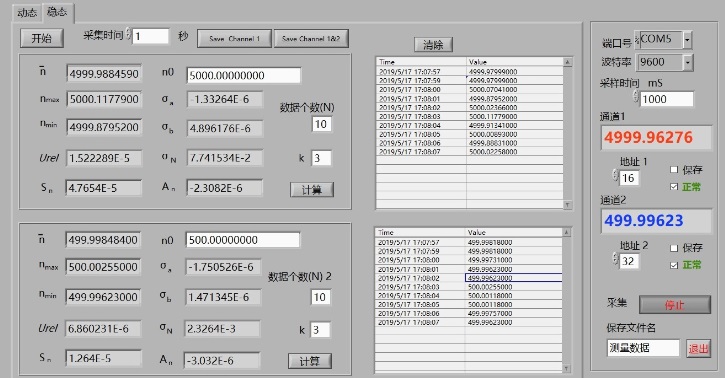Screen dimensions: 725x378
Task: Click the 退出 exit button
Action: pyautogui.click(x=698, y=348)
